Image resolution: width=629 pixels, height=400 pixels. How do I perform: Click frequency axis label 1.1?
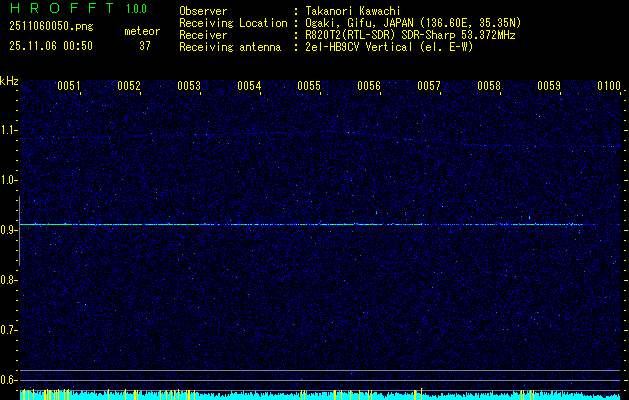pyautogui.click(x=7, y=130)
